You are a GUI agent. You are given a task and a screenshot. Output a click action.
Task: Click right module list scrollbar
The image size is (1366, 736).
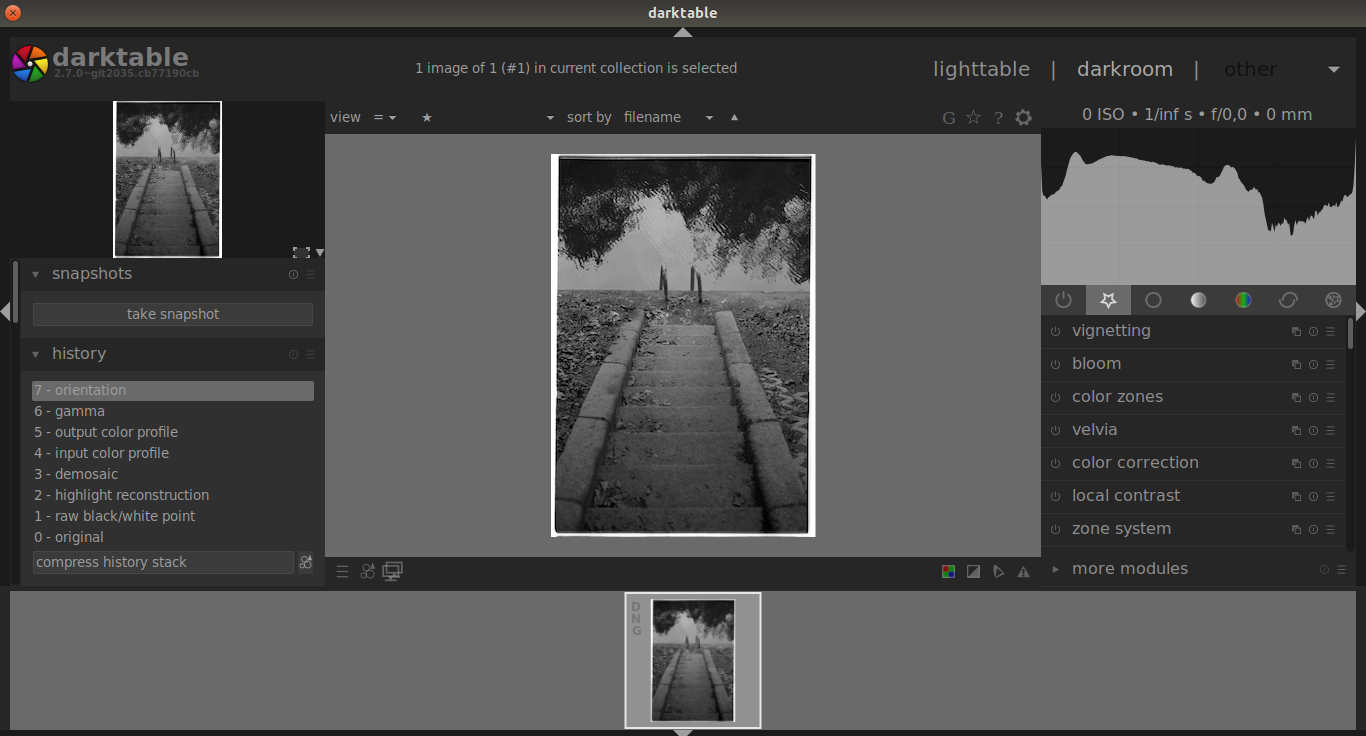pyautogui.click(x=1350, y=333)
